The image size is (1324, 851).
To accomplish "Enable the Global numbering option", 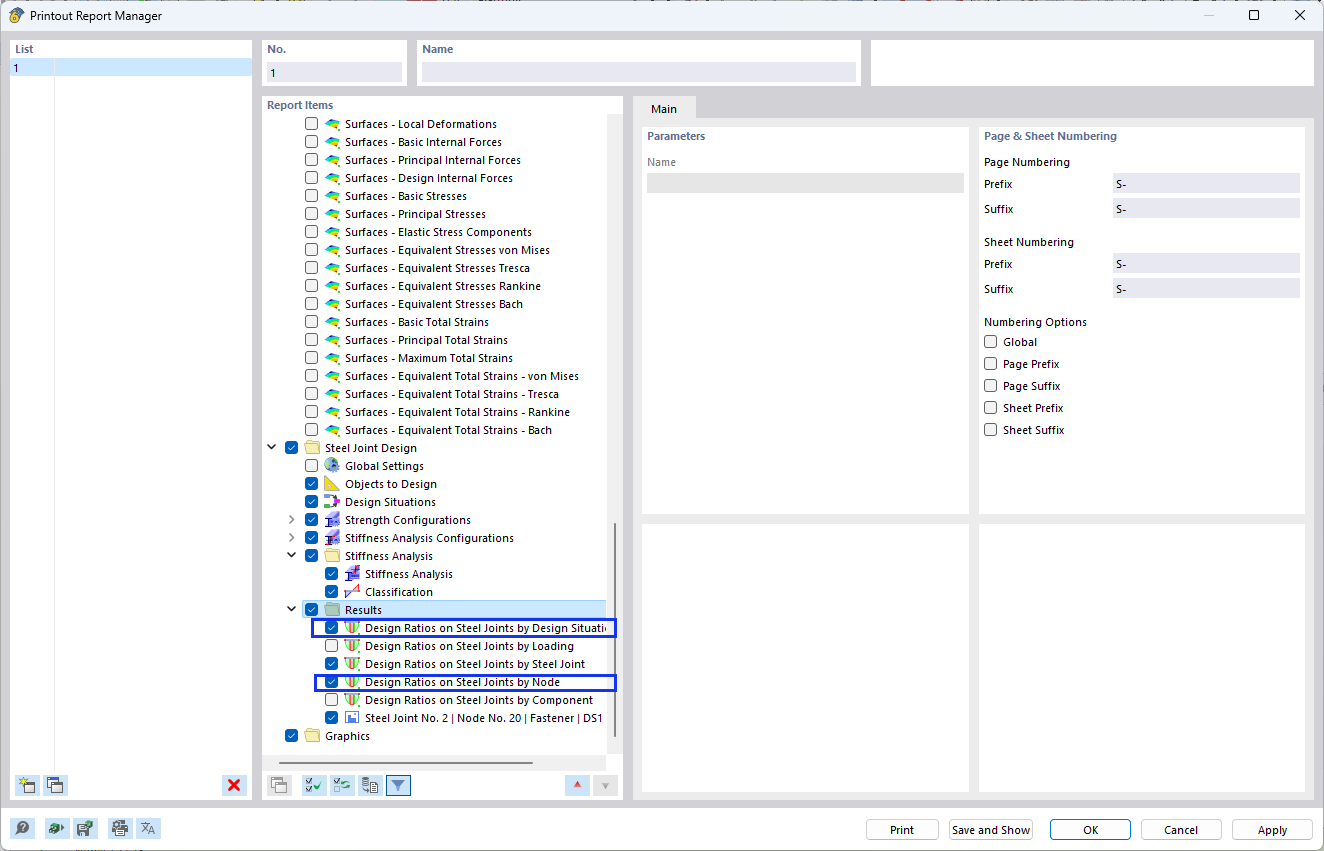I will (x=991, y=342).
